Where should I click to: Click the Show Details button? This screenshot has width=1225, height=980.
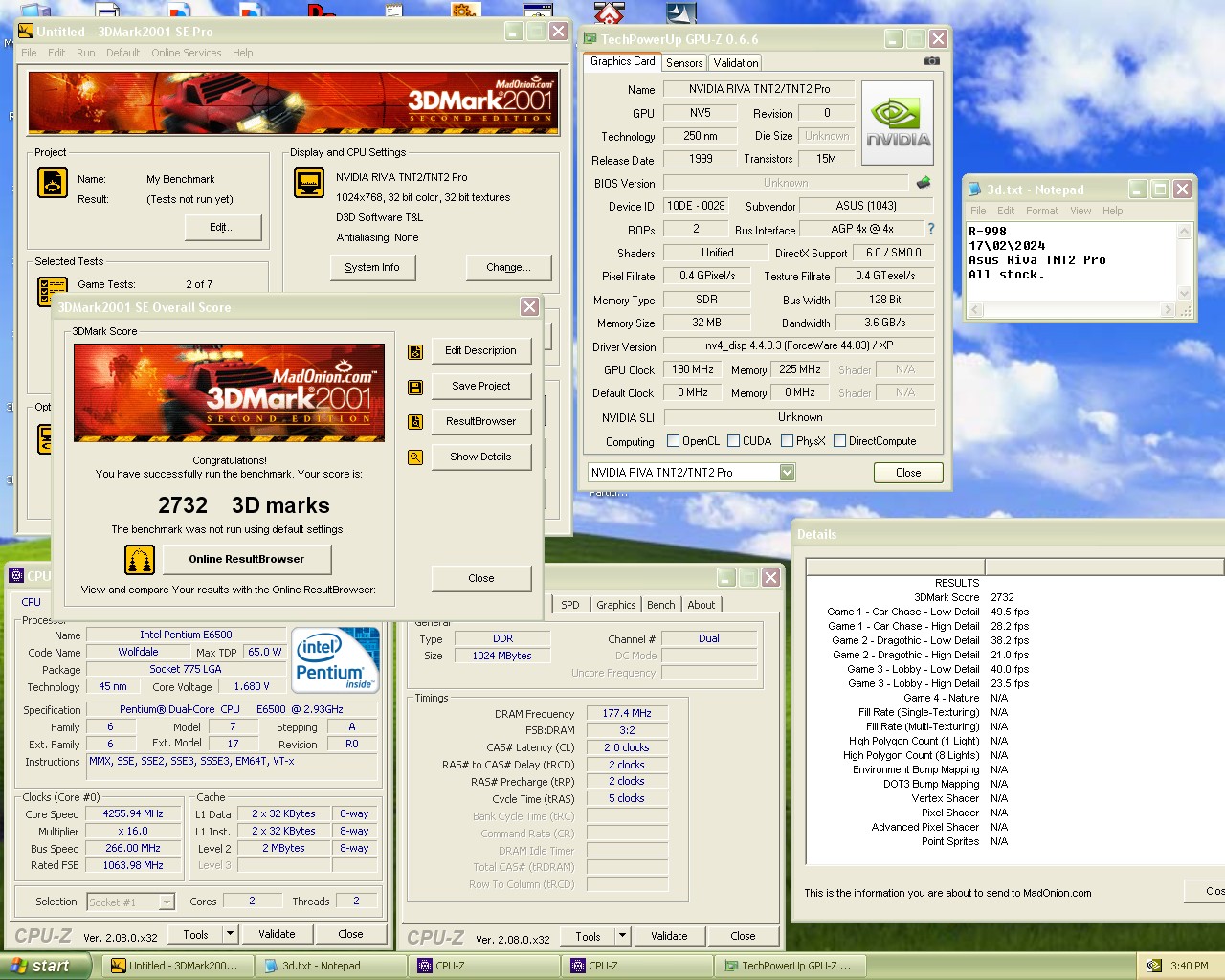480,457
